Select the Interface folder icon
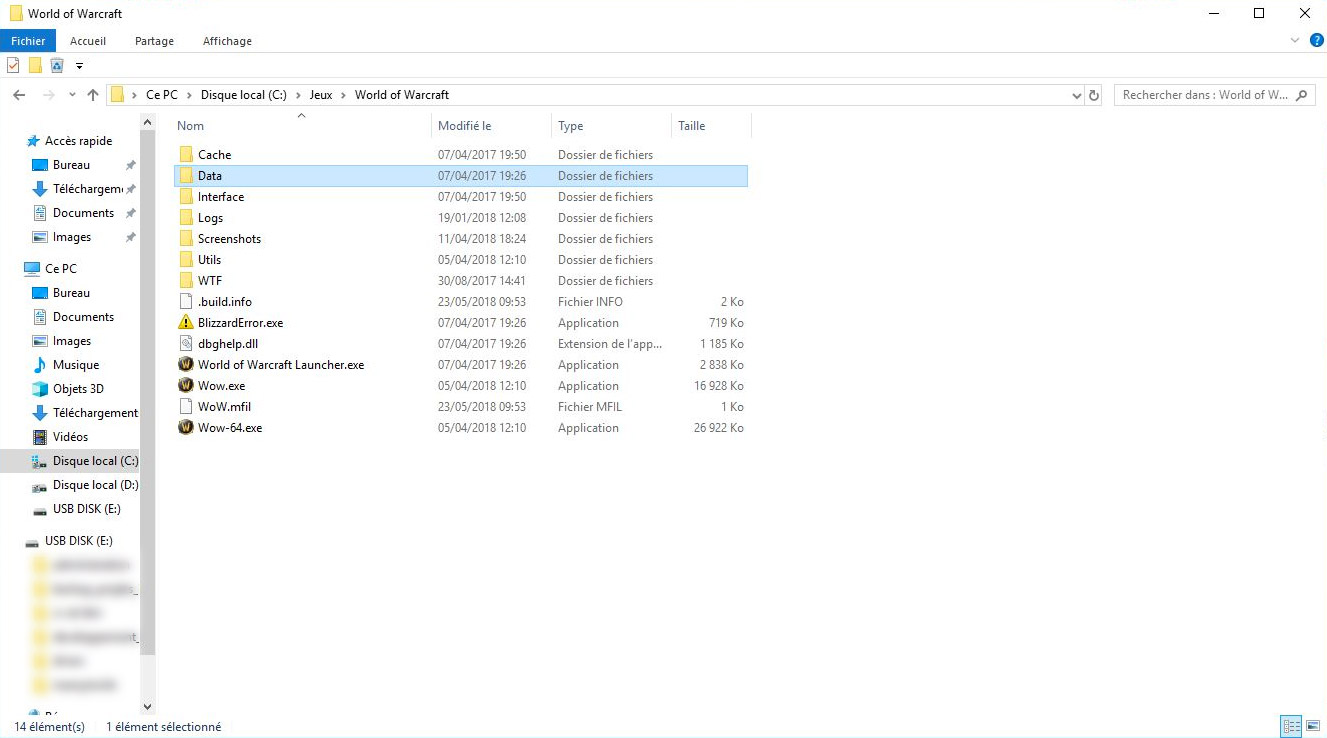This screenshot has height=738, width=1327. point(186,197)
